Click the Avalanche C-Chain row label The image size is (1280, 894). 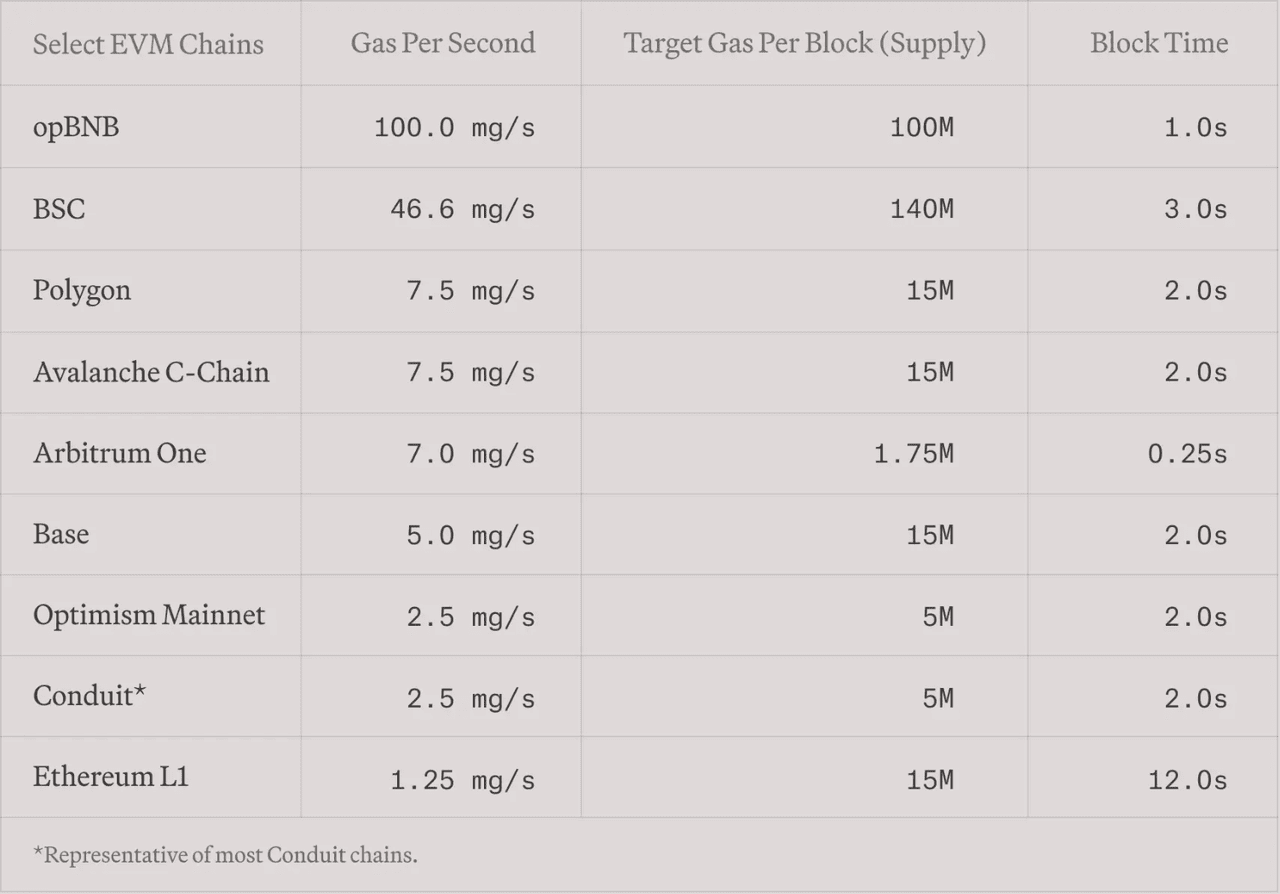pyautogui.click(x=151, y=372)
